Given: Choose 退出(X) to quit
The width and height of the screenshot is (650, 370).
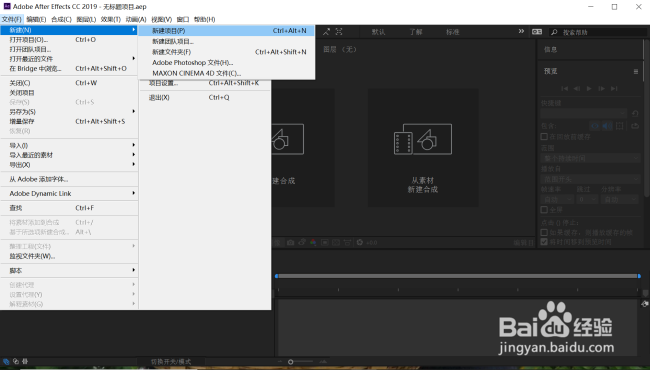Looking at the screenshot, I should pos(205,97).
